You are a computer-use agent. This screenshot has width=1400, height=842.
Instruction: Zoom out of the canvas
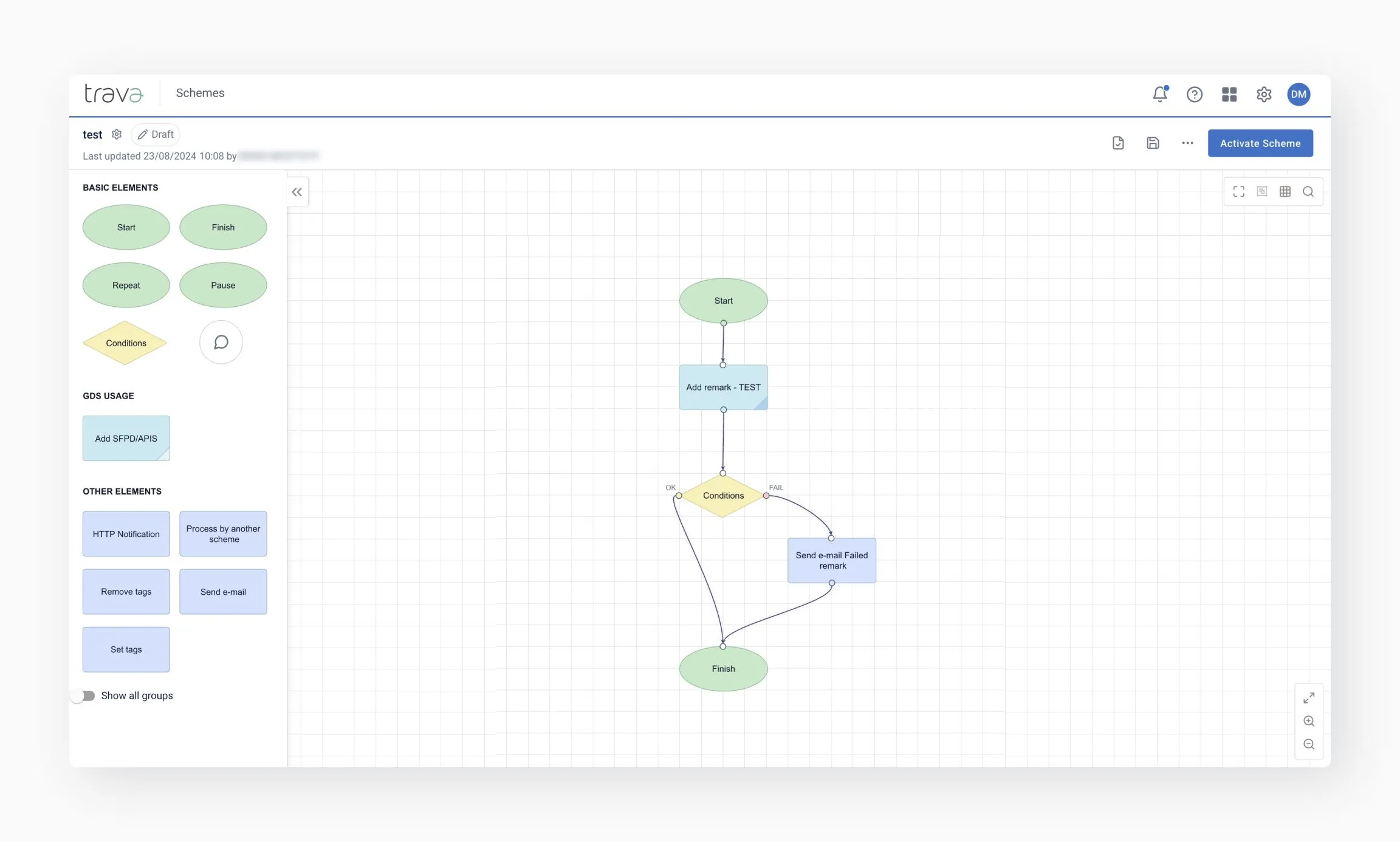pos(1309,744)
